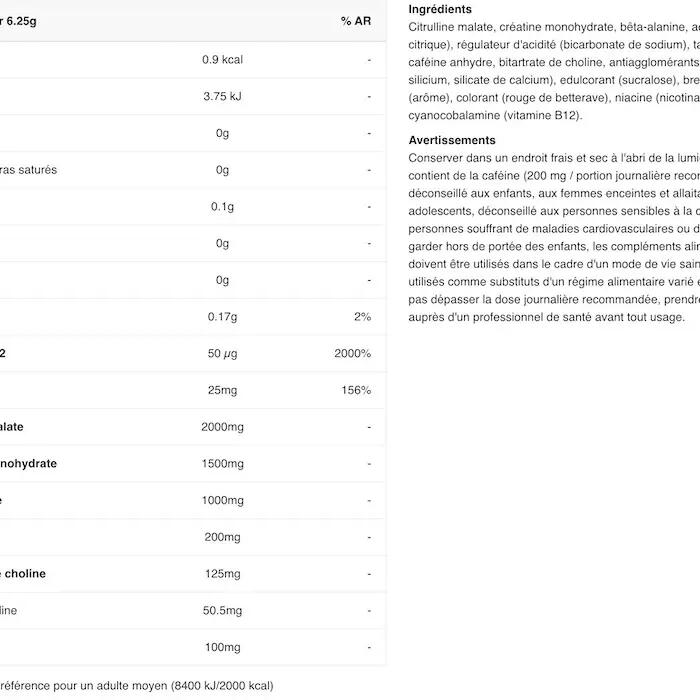Click the 50 µg vitamin amount
Screen dimensions: 700x700
222,354
